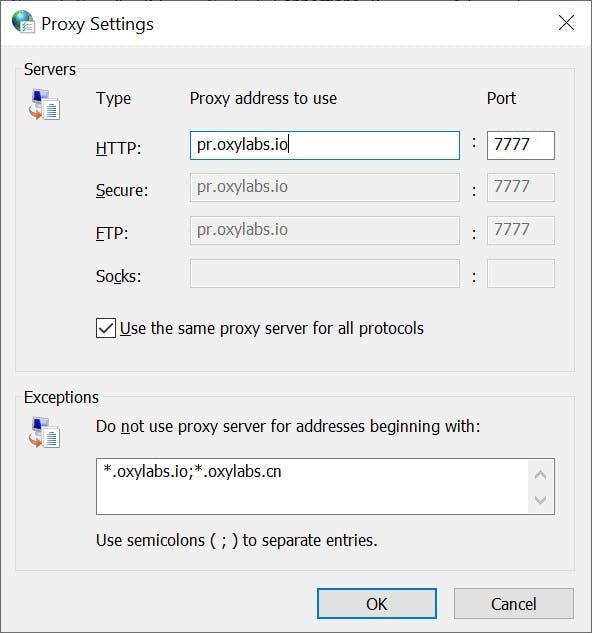Click the Socks proxy address field

point(325,273)
